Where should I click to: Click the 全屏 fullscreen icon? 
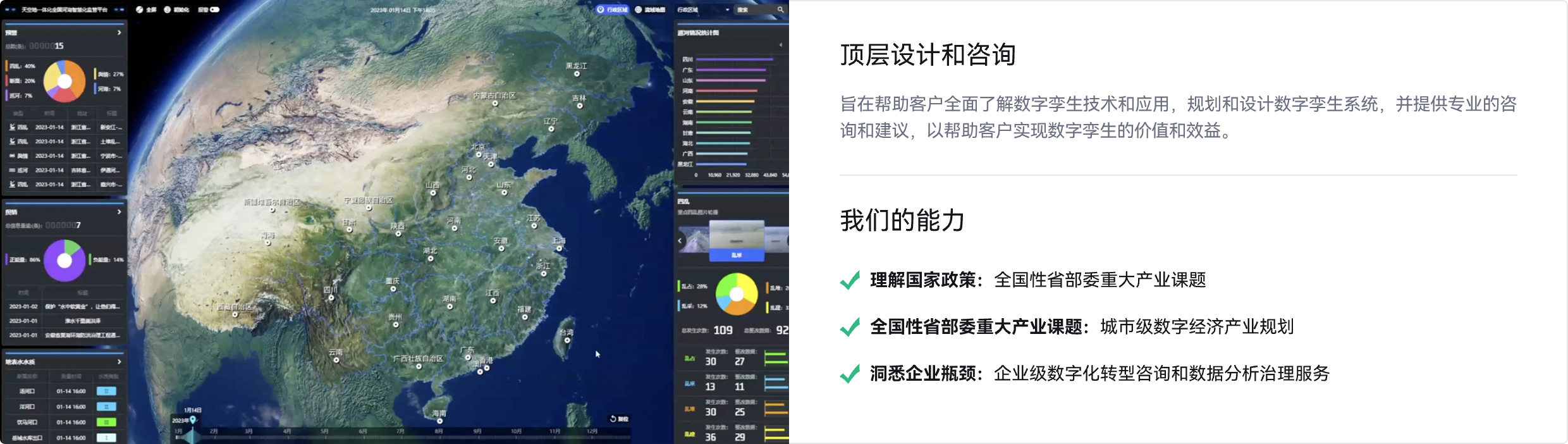click(139, 9)
